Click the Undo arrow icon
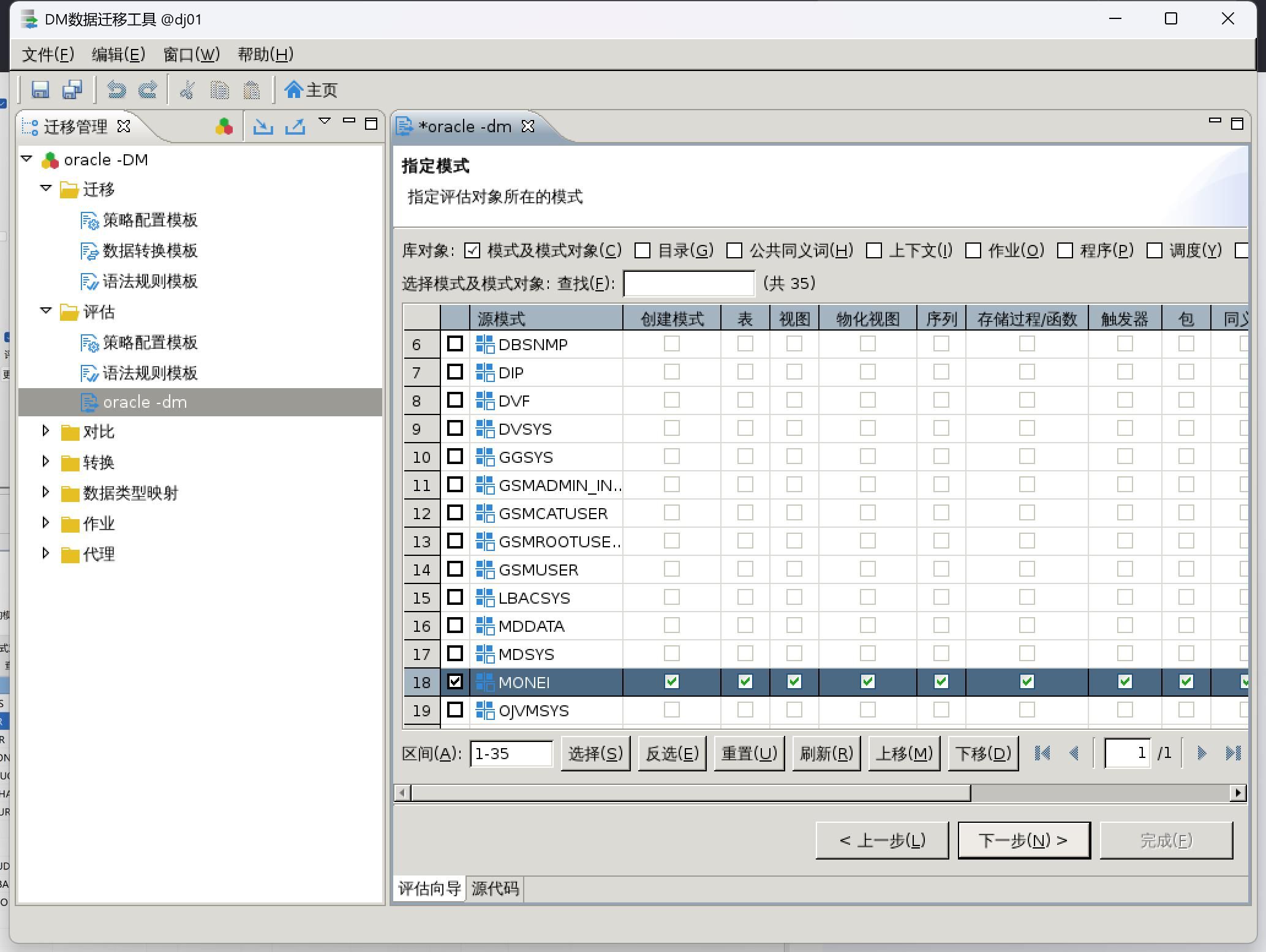 click(116, 90)
